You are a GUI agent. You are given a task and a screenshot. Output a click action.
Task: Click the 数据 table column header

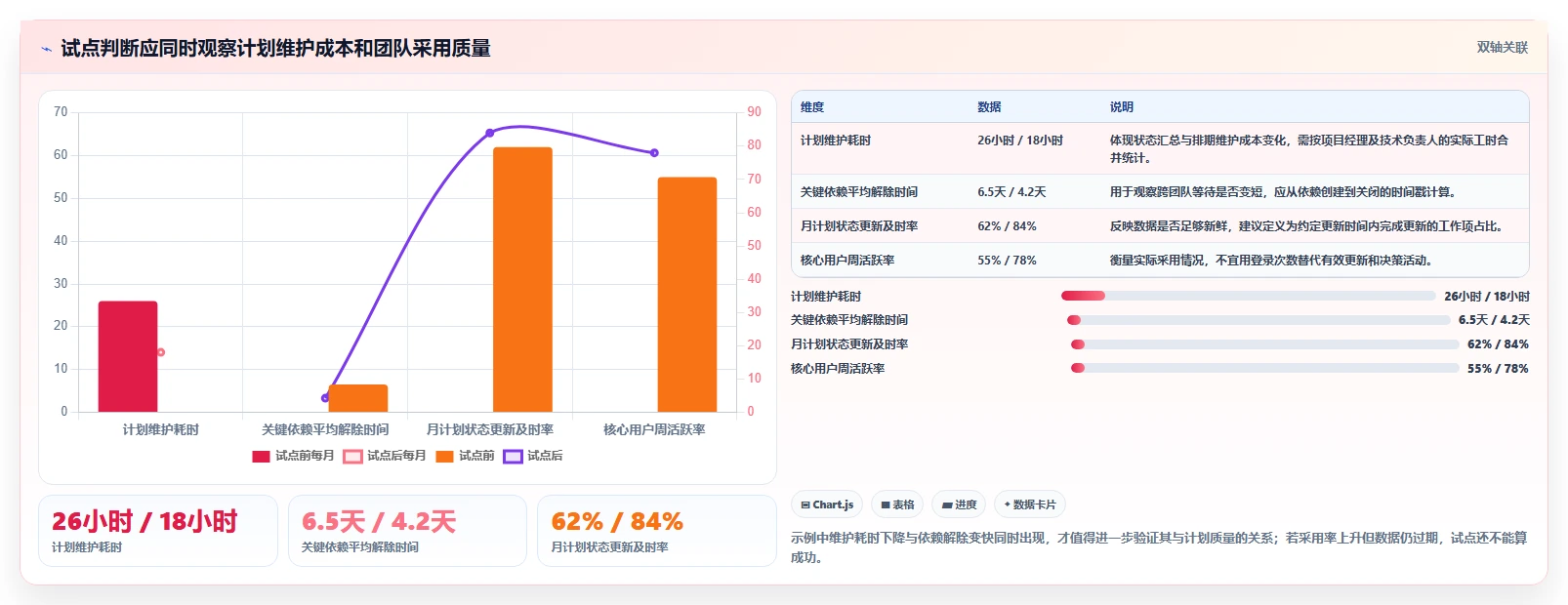point(989,107)
